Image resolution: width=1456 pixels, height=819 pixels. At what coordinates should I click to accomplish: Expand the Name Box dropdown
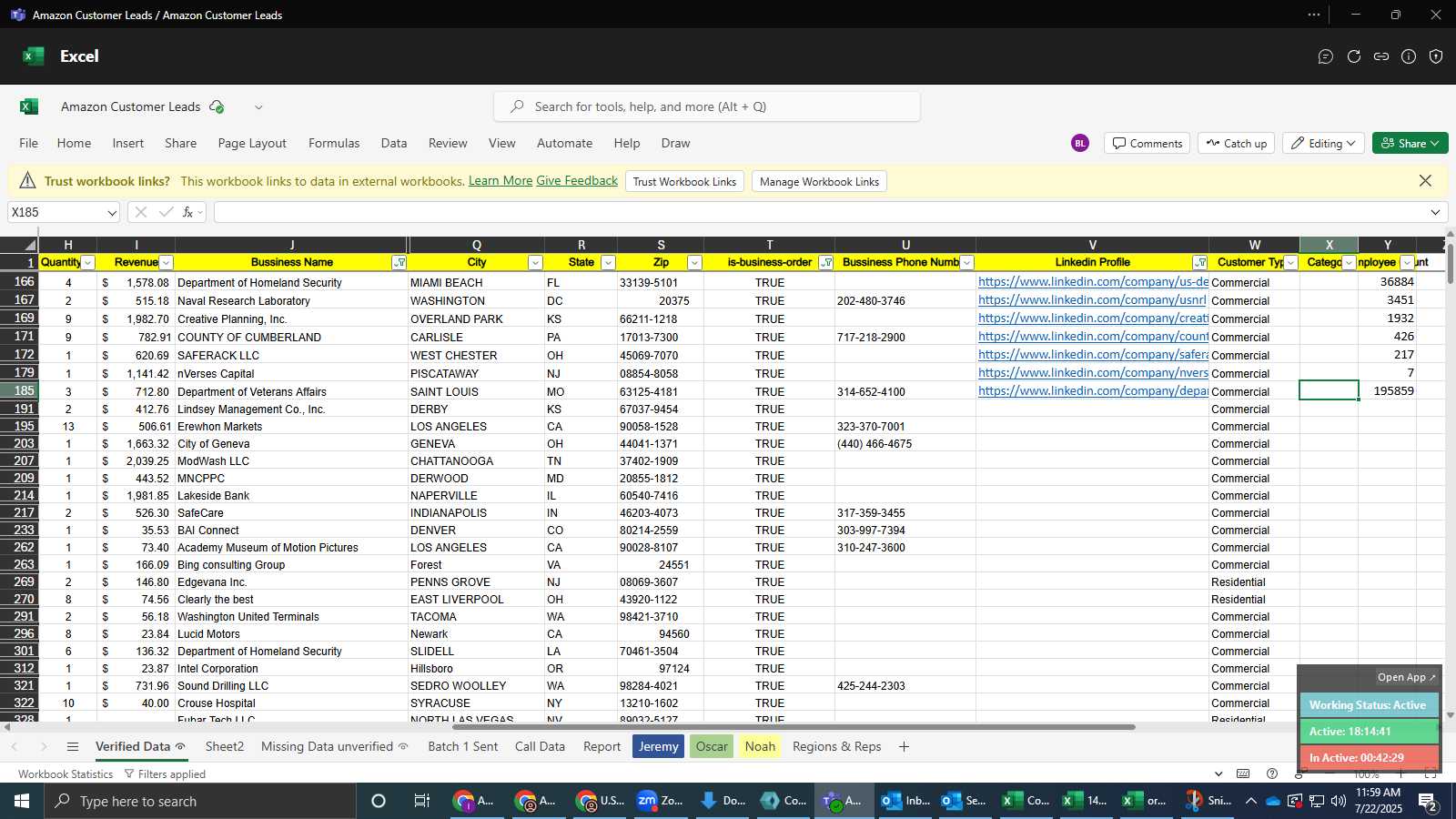coord(112,212)
